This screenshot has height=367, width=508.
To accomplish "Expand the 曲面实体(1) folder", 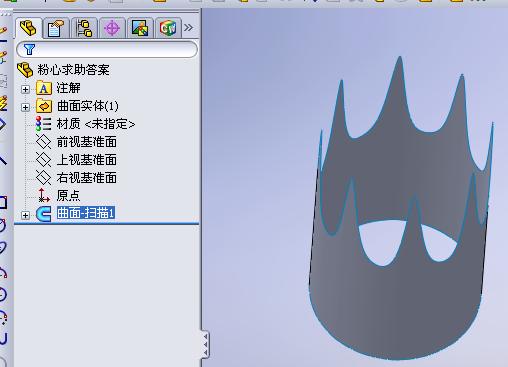I will pos(25,107).
